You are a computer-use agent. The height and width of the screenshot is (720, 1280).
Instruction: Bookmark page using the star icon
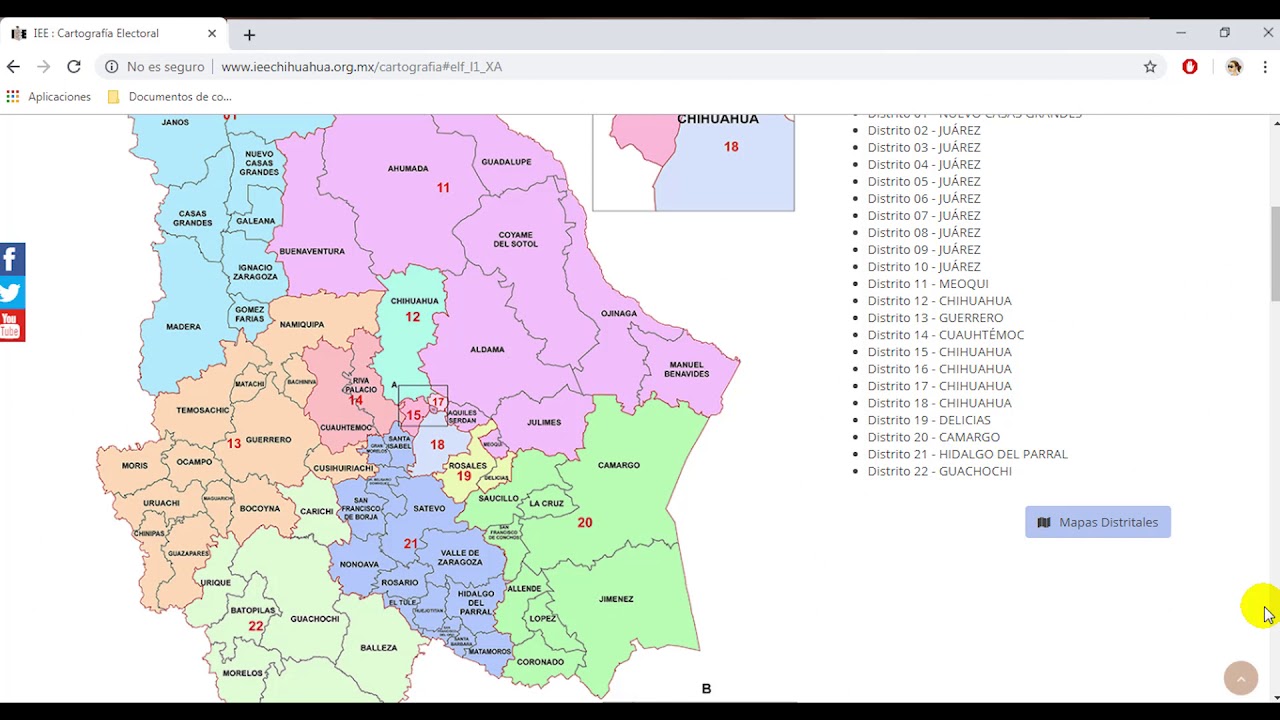[x=1150, y=67]
